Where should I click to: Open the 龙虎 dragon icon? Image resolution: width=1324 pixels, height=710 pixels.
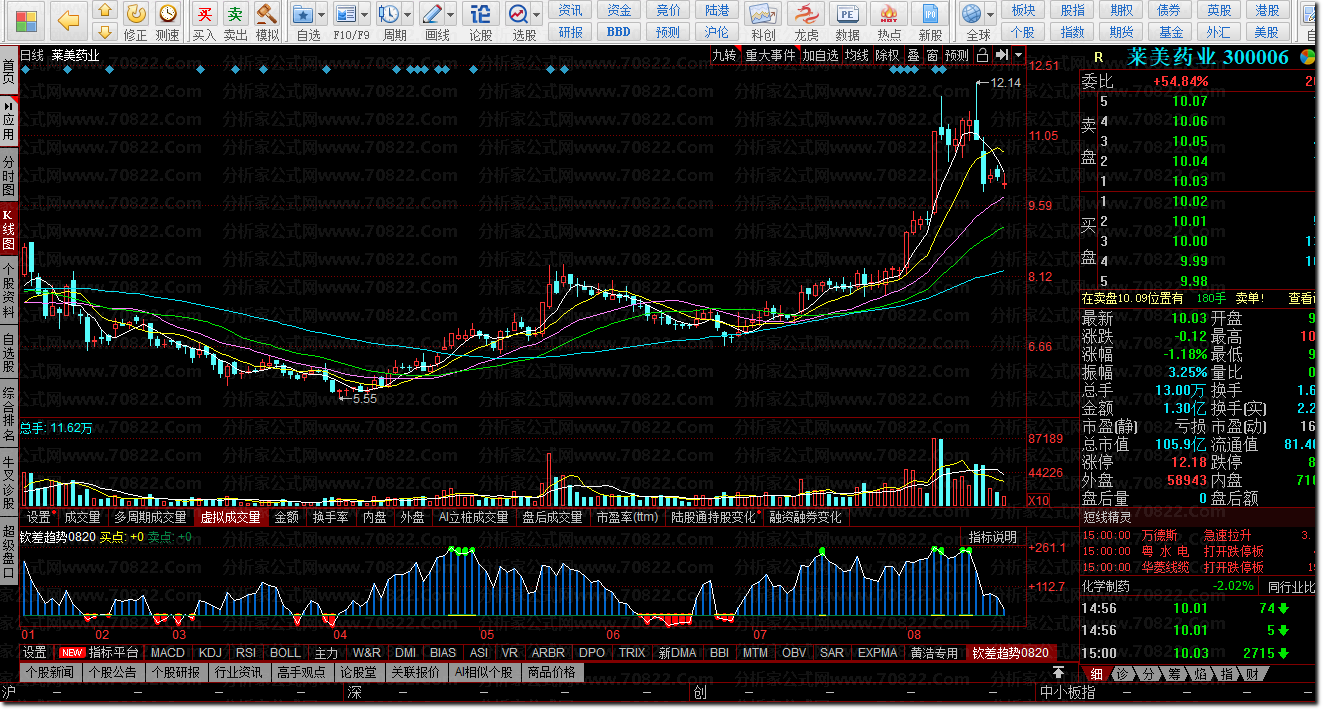[x=806, y=14]
